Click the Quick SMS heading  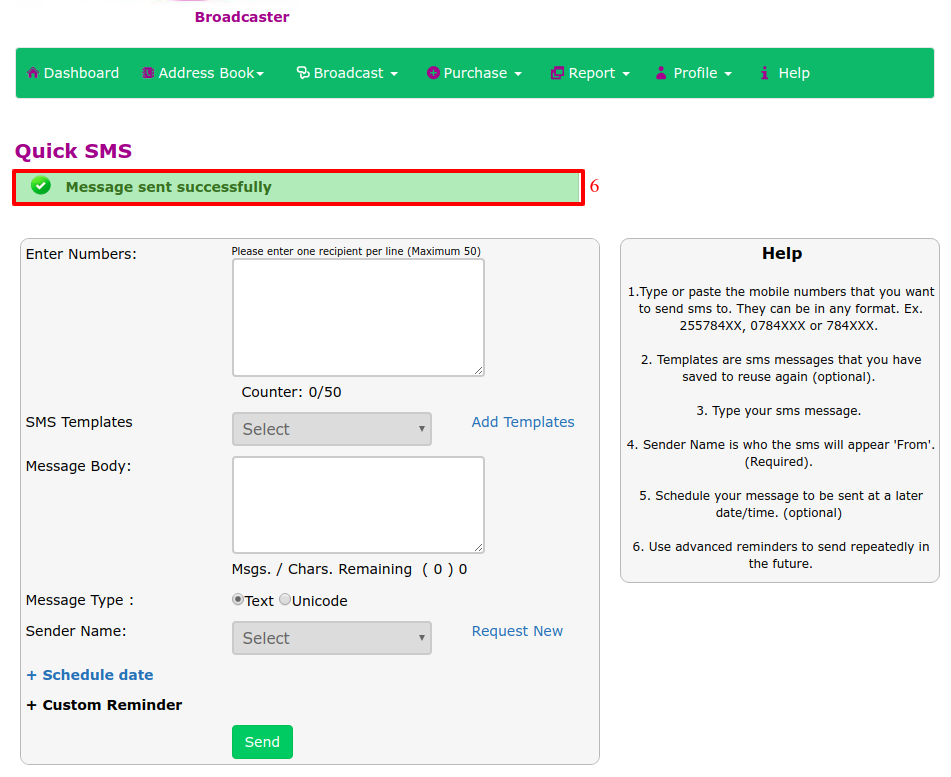coord(73,150)
